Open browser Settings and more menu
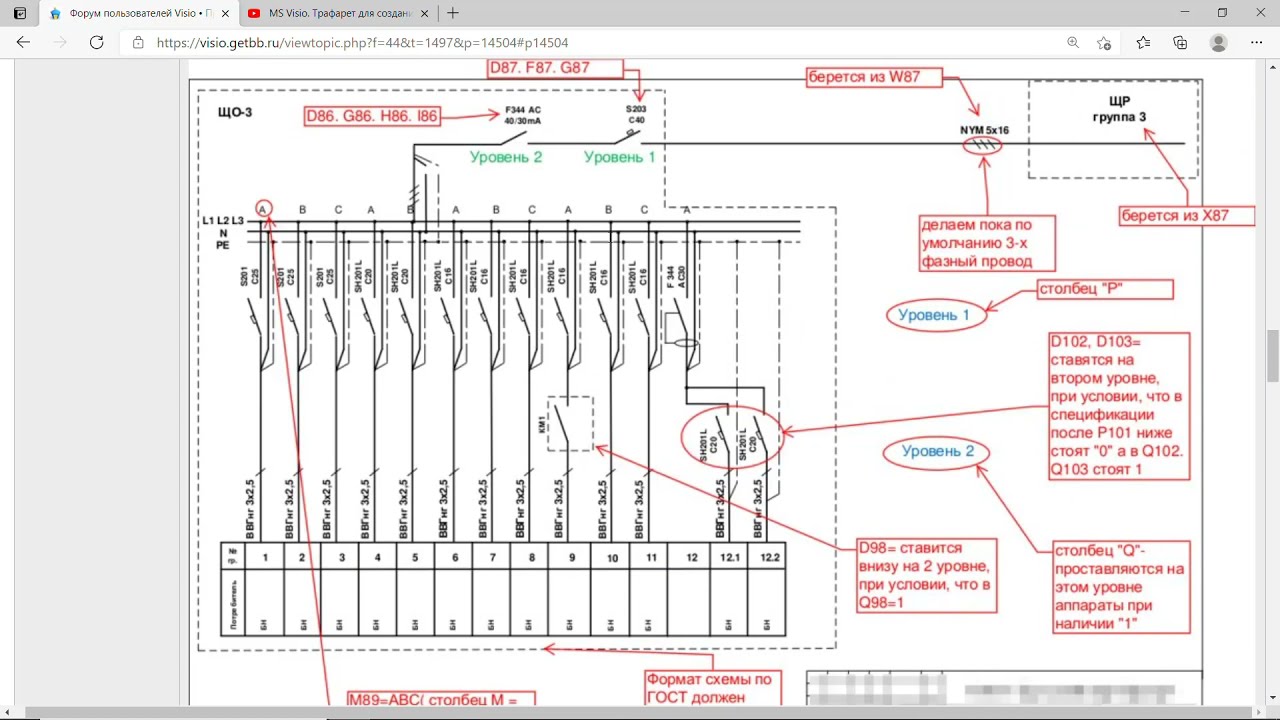The height and width of the screenshot is (720, 1280). pos(1257,43)
